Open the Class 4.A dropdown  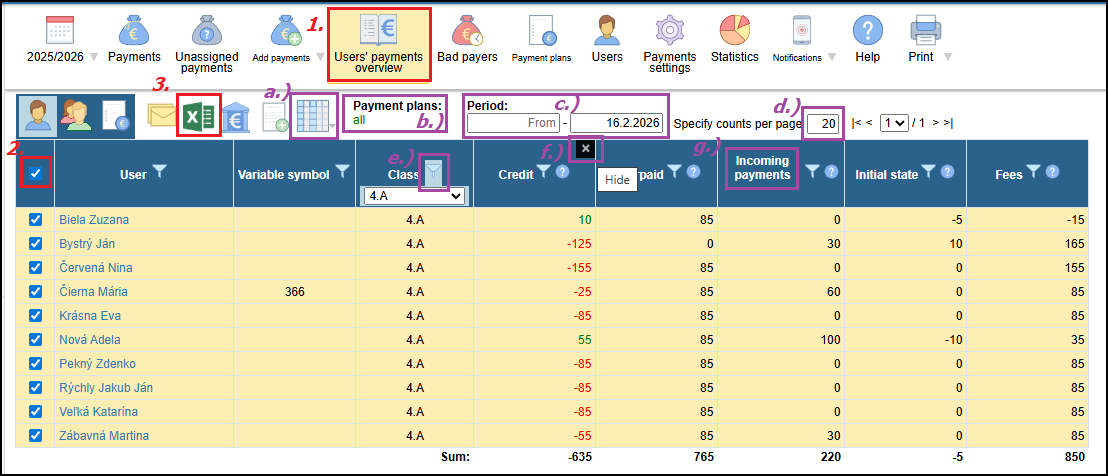pos(416,197)
